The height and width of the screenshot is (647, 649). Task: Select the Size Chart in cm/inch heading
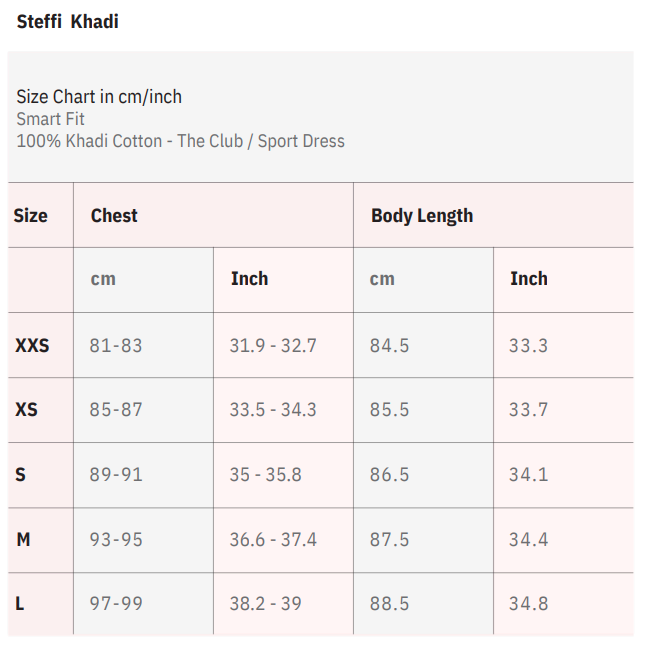point(99,97)
